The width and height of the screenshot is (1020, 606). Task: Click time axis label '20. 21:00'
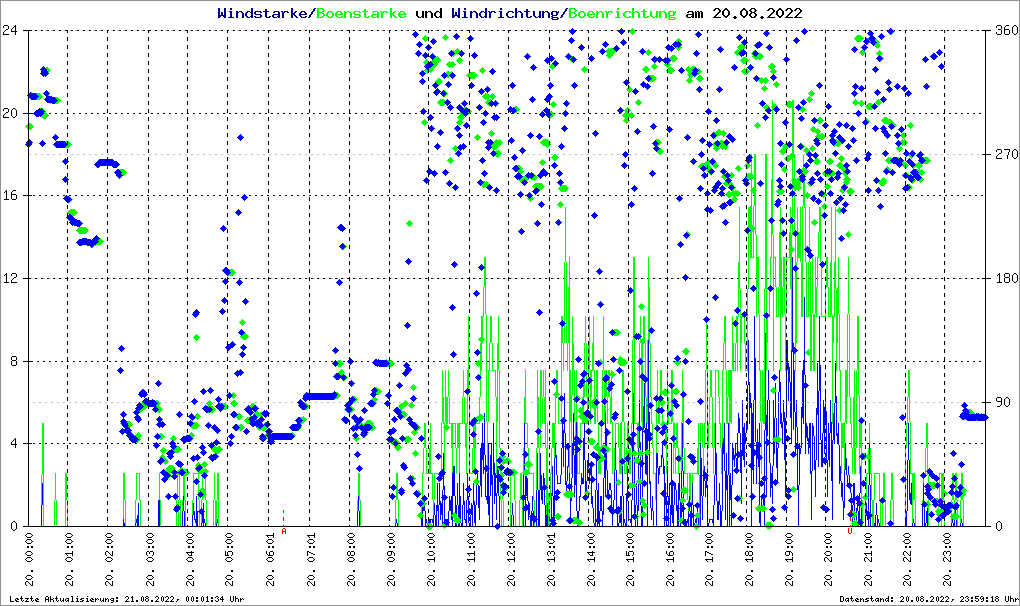coord(868,559)
